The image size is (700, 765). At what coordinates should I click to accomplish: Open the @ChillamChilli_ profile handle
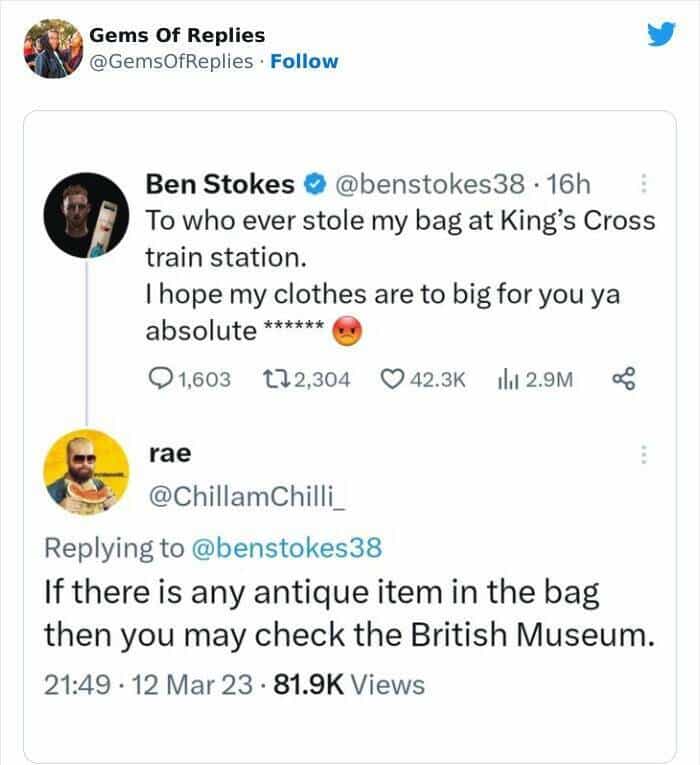246,497
